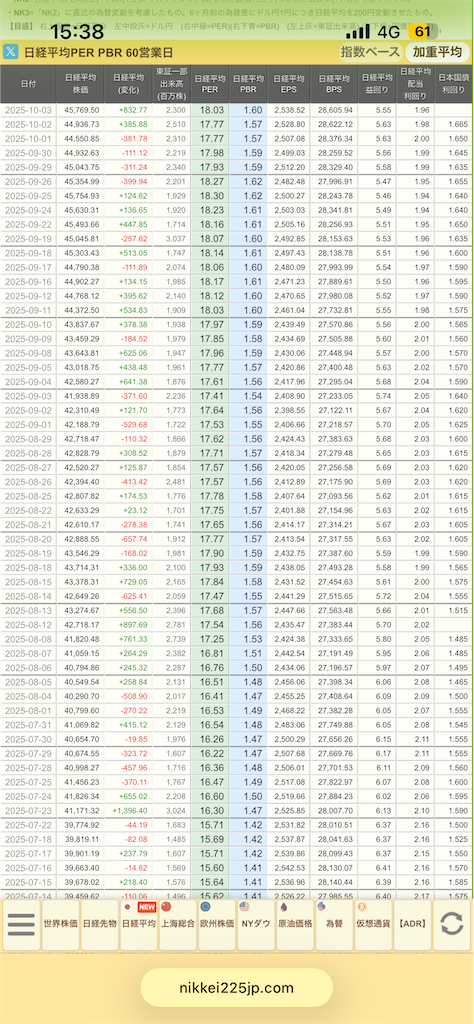Select the 2025-10-03 date cell
The image size is (474, 1024).
tap(29, 110)
